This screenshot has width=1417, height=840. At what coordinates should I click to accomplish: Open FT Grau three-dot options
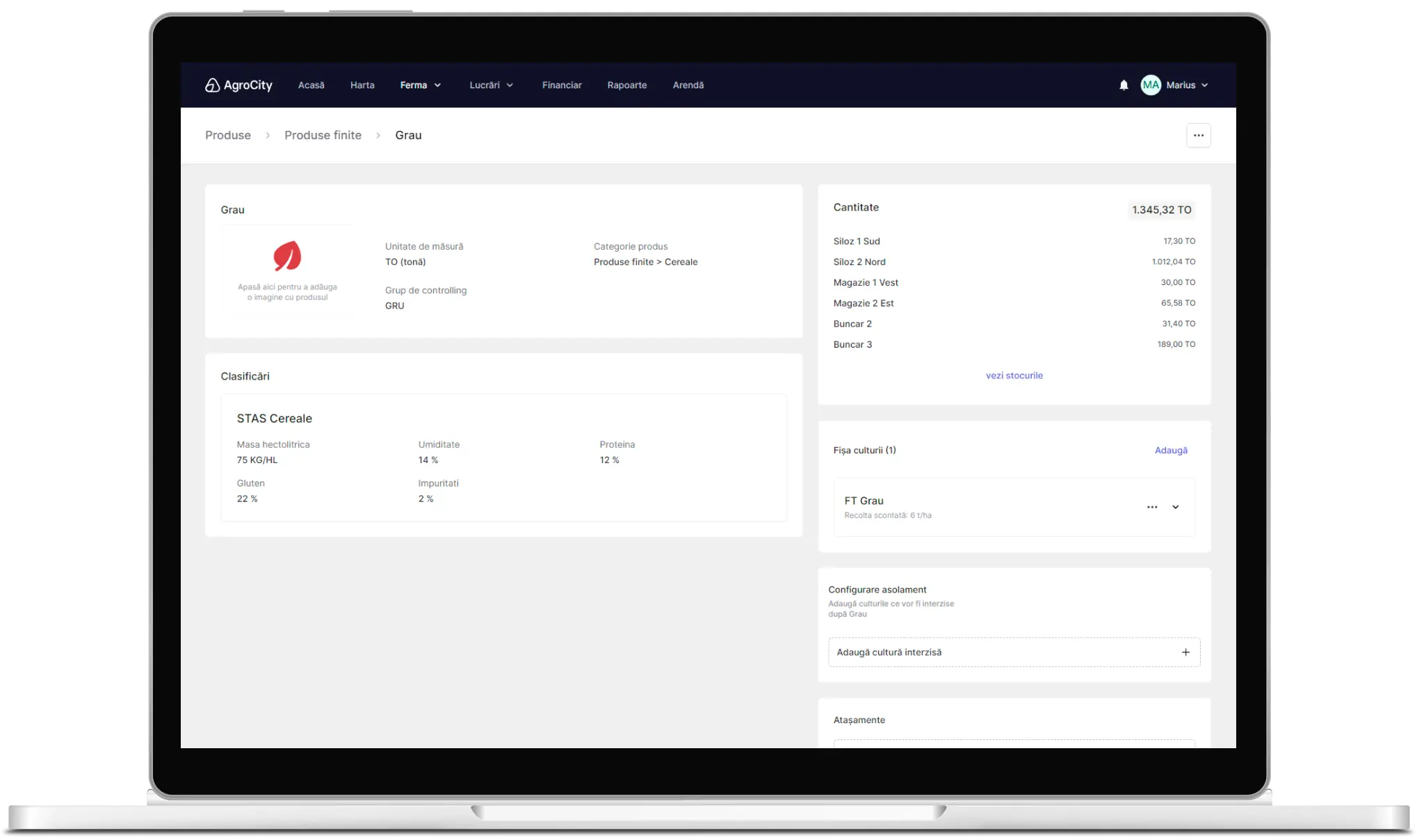(x=1152, y=507)
